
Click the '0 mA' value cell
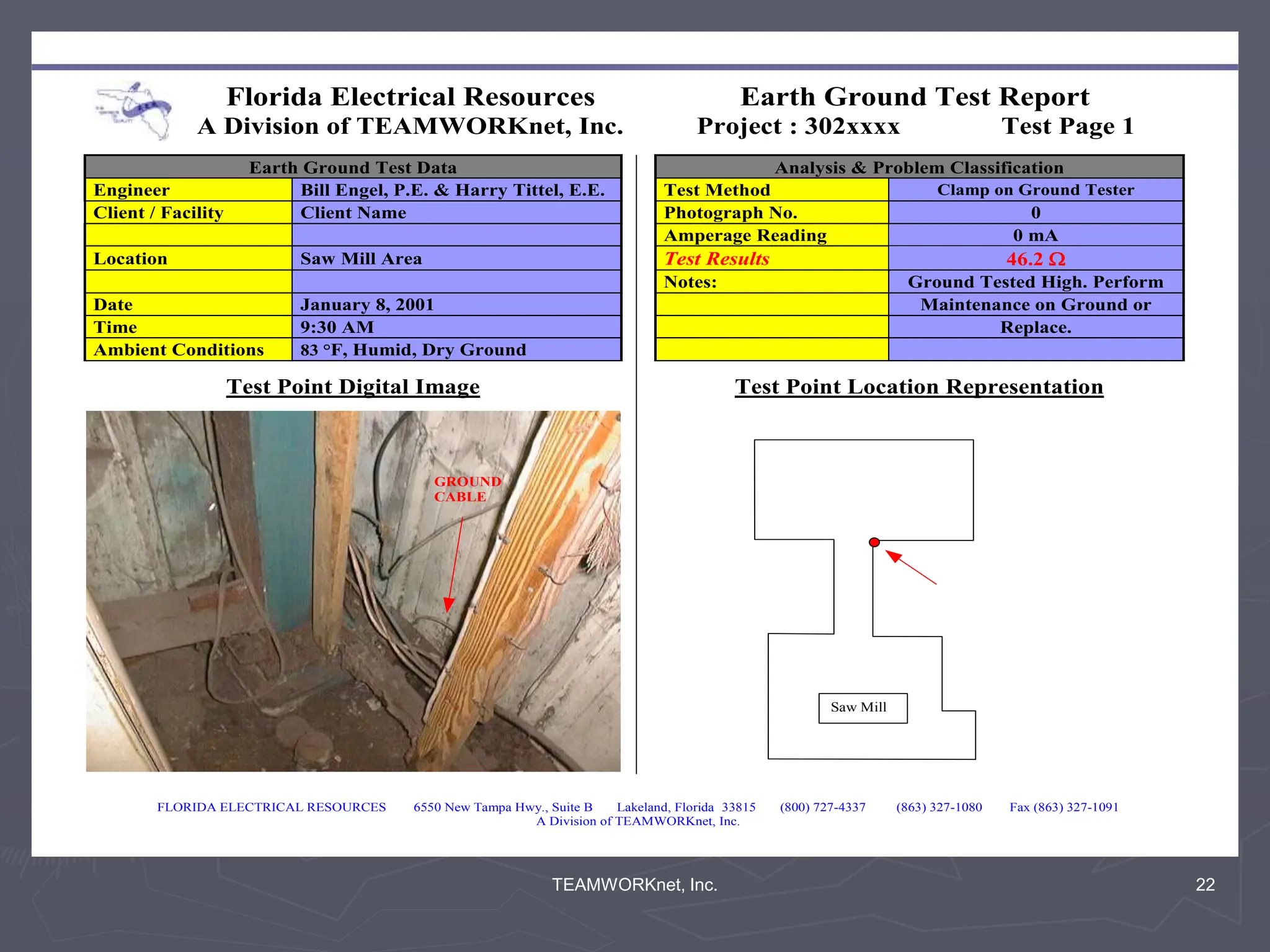click(x=1036, y=236)
